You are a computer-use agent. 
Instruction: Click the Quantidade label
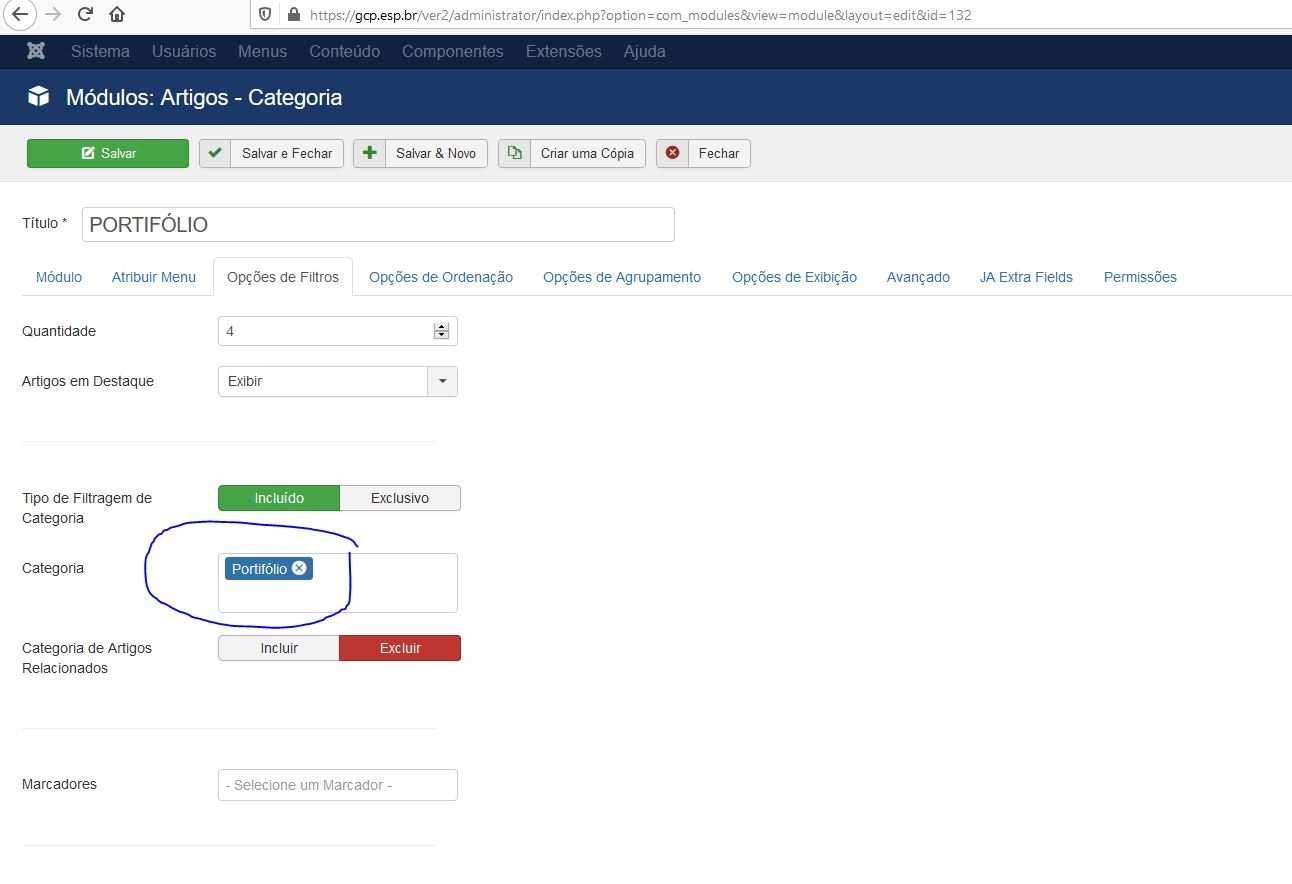pos(59,331)
